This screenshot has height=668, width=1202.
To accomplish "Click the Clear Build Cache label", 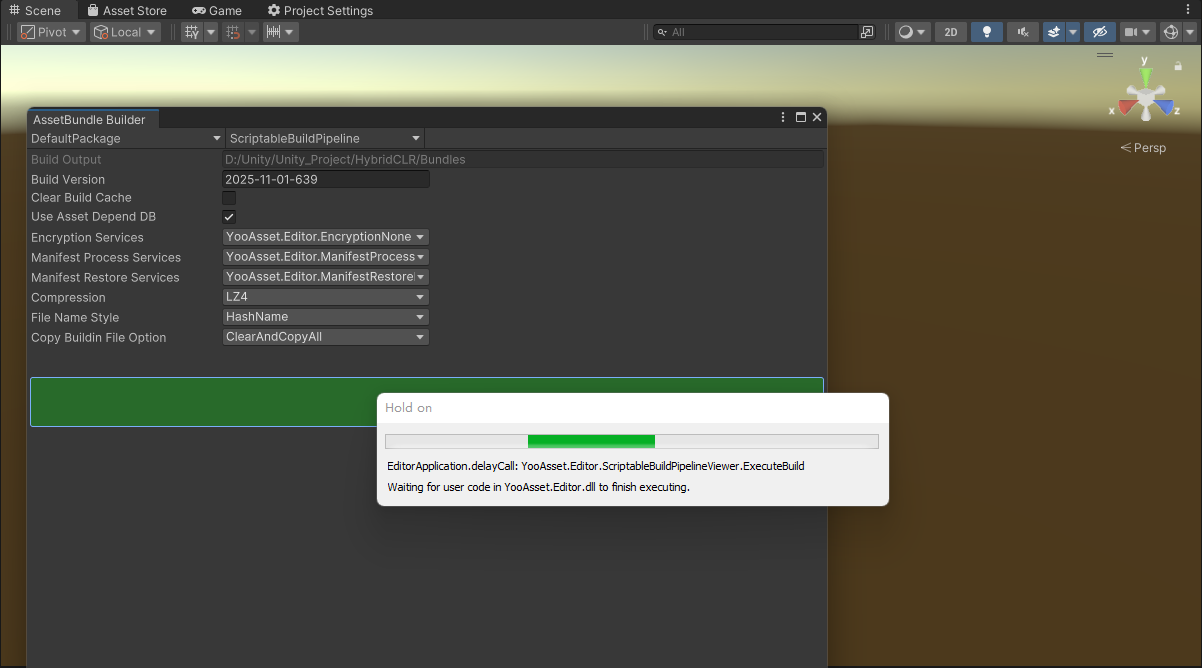I will coord(81,198).
